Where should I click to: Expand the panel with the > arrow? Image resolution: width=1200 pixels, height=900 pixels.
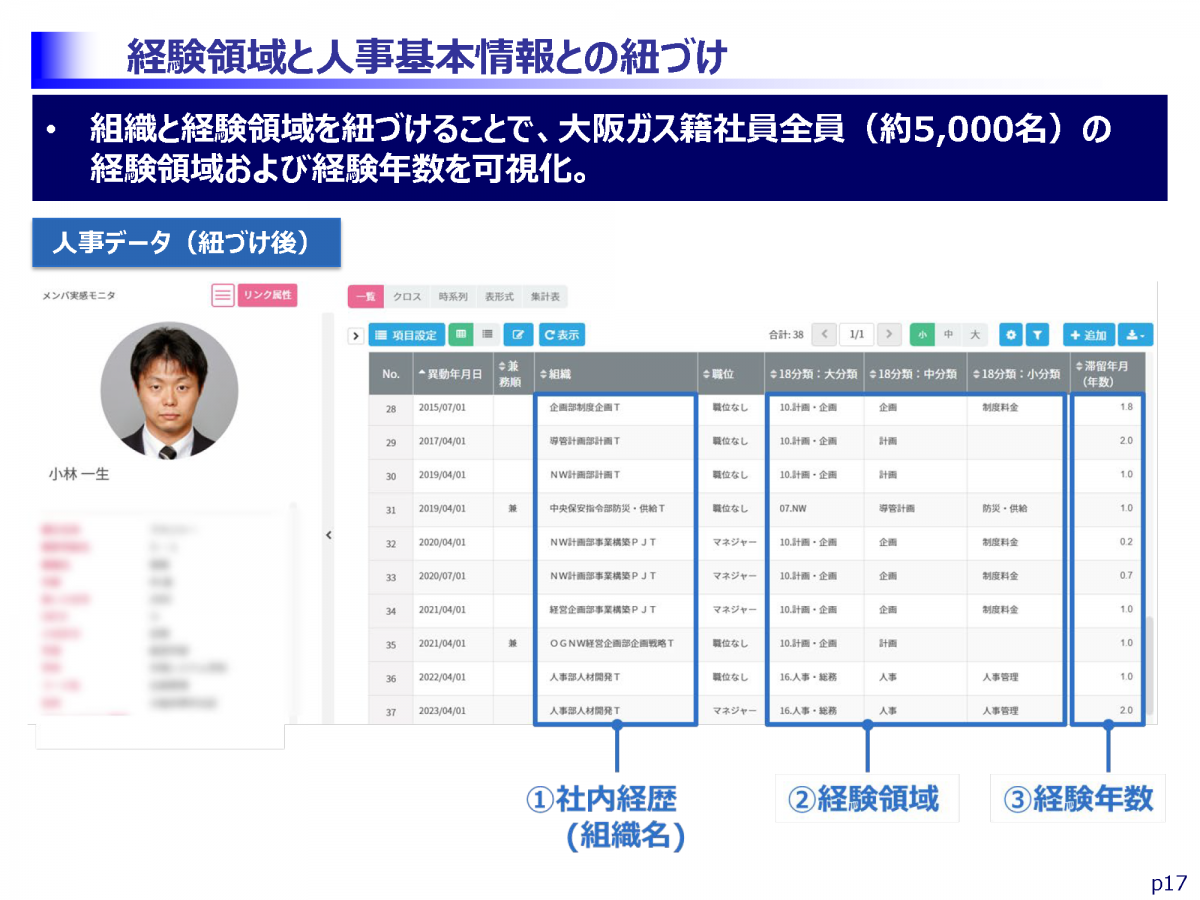[x=355, y=336]
